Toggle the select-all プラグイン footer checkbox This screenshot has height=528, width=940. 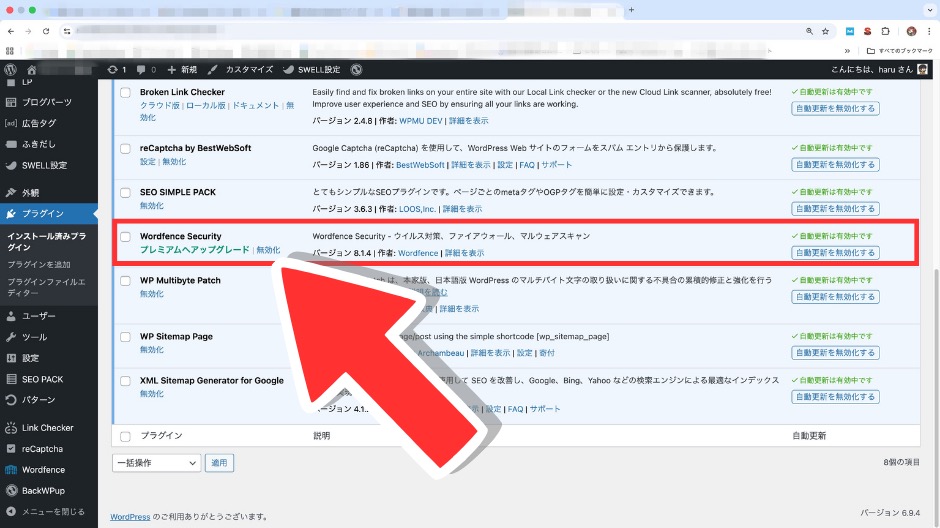[125, 436]
